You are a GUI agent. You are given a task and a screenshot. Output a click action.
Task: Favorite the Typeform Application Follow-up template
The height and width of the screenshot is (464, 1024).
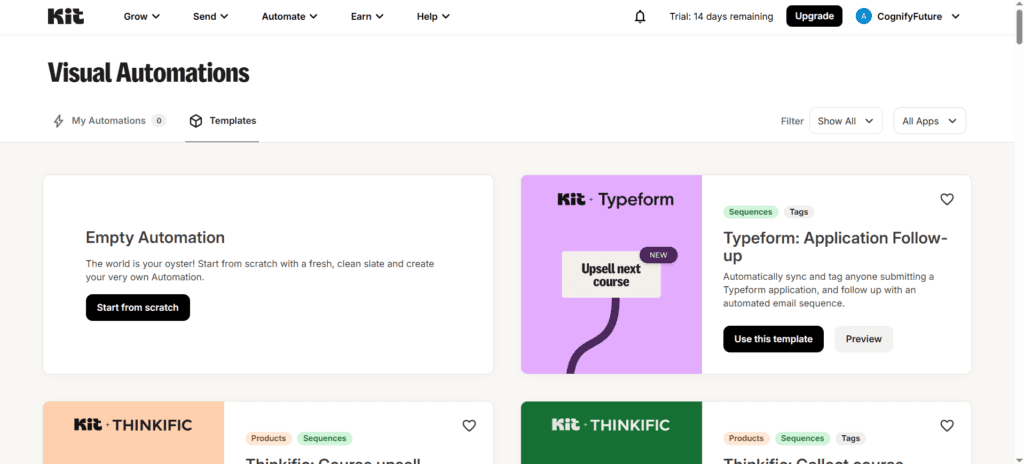coord(947,199)
